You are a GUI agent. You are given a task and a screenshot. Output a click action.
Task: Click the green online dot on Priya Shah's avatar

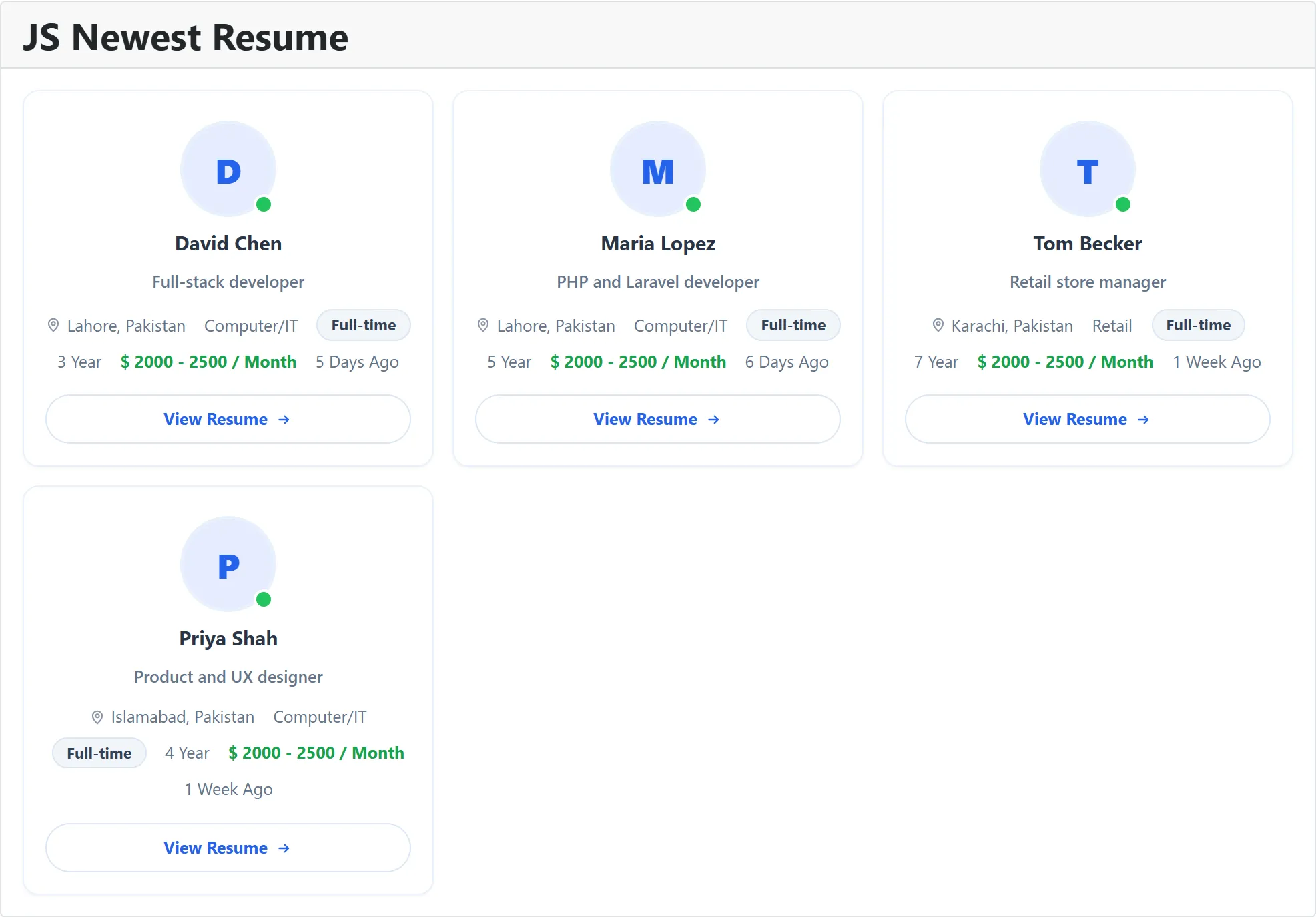(264, 599)
